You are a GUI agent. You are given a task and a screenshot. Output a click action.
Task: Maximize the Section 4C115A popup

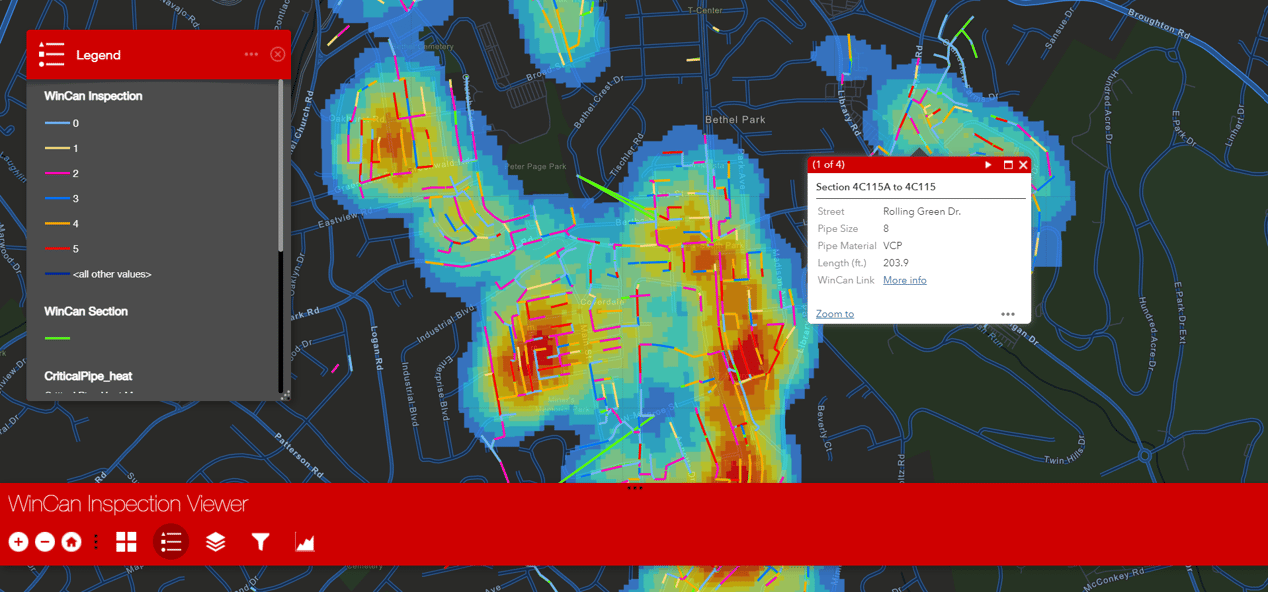(x=1007, y=164)
